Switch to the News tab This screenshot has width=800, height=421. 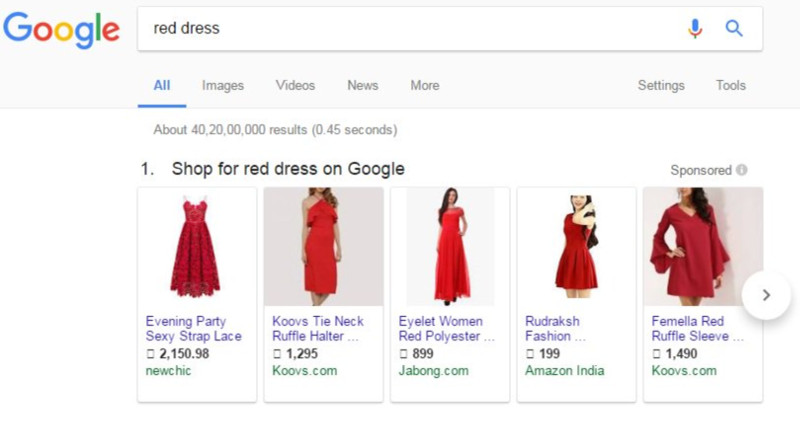pyautogui.click(x=362, y=86)
